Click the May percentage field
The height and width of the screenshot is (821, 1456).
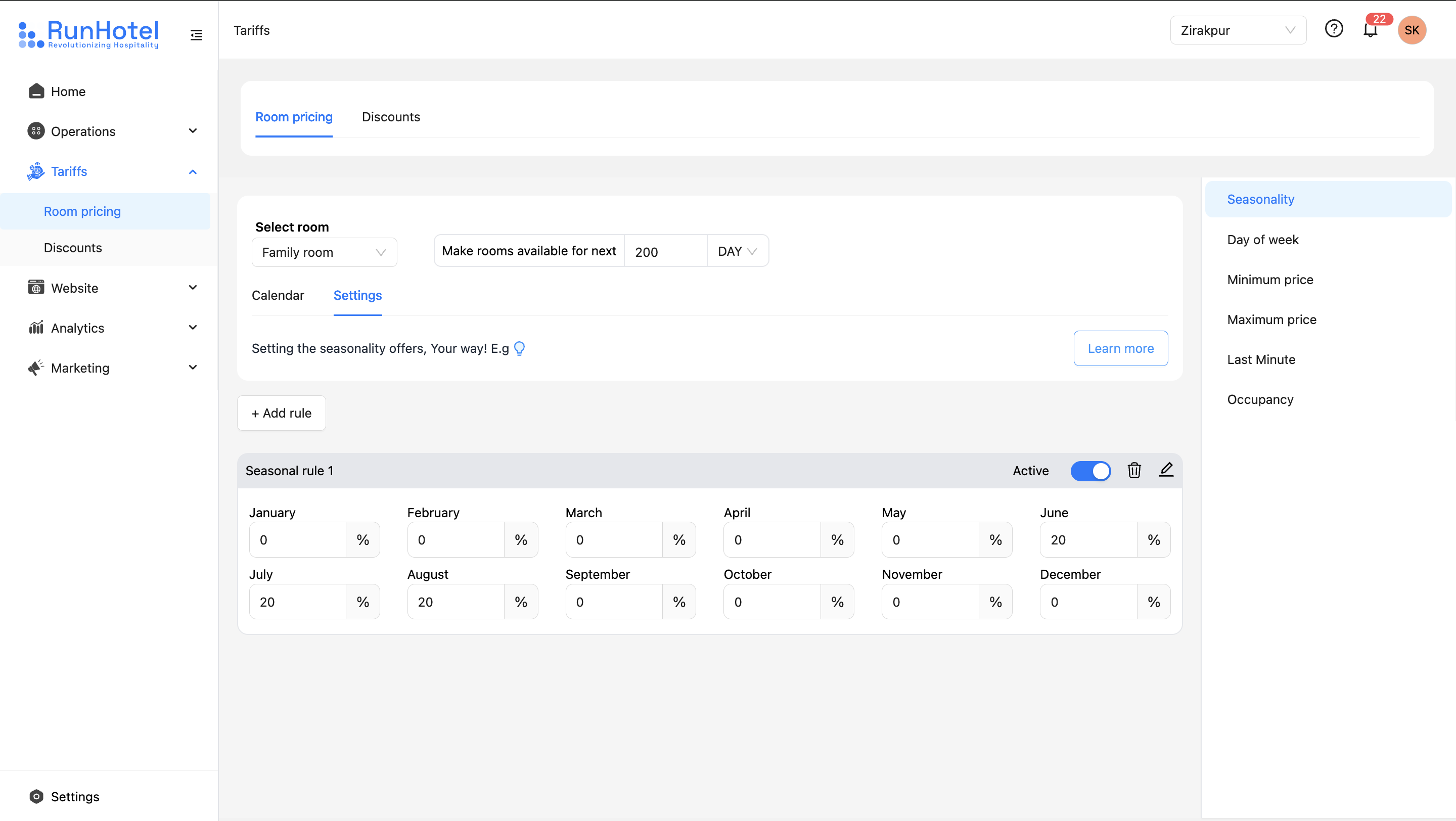tap(930, 539)
